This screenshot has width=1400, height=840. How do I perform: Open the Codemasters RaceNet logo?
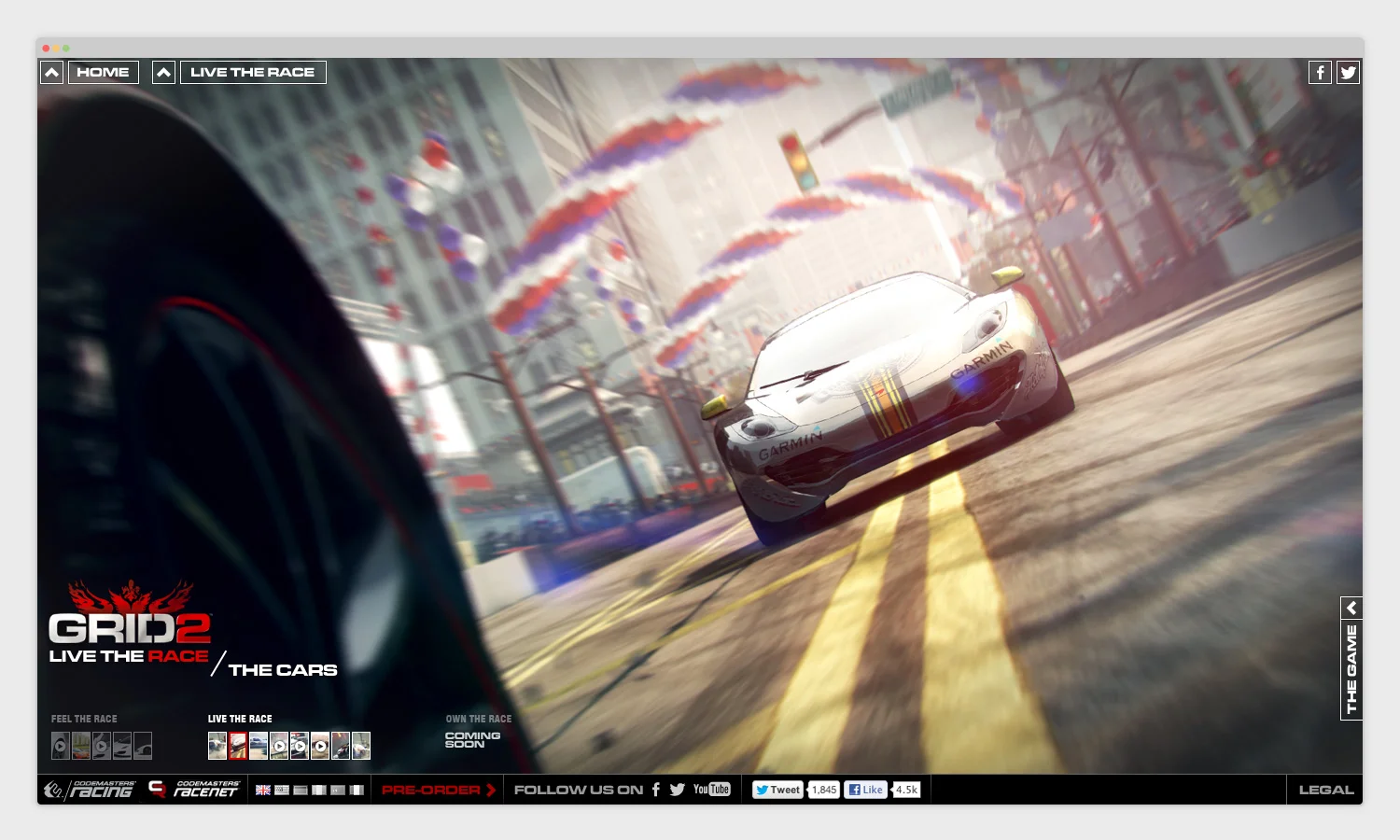click(193, 789)
